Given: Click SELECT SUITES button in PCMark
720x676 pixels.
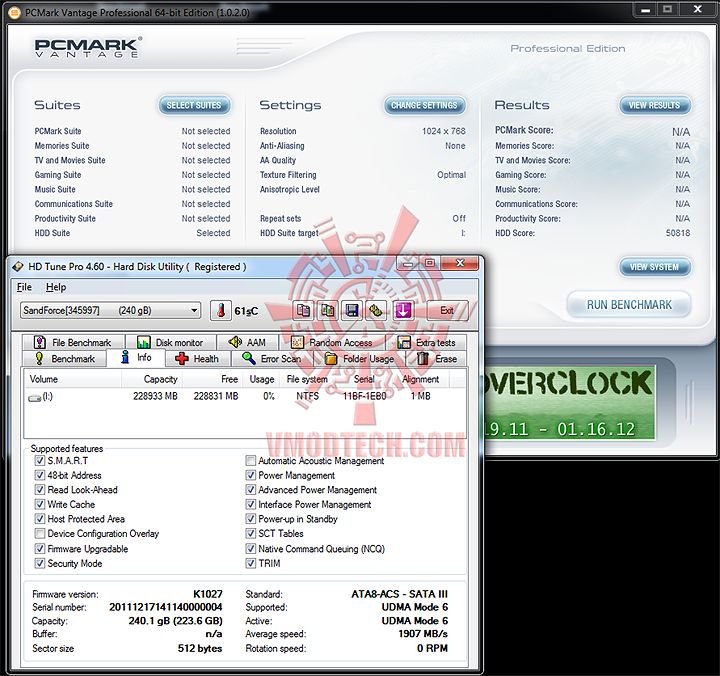Looking at the screenshot, I should click(x=194, y=105).
